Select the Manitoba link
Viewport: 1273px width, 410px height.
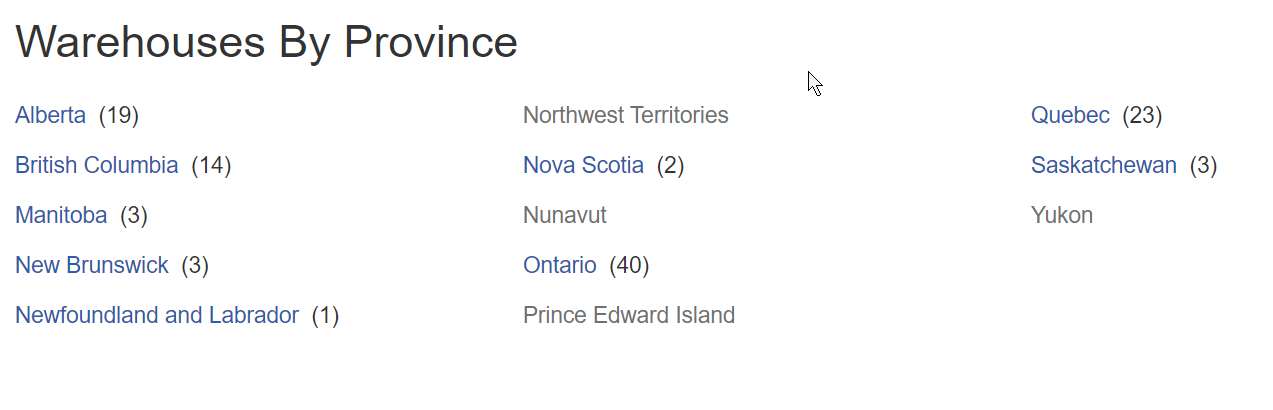click(61, 215)
